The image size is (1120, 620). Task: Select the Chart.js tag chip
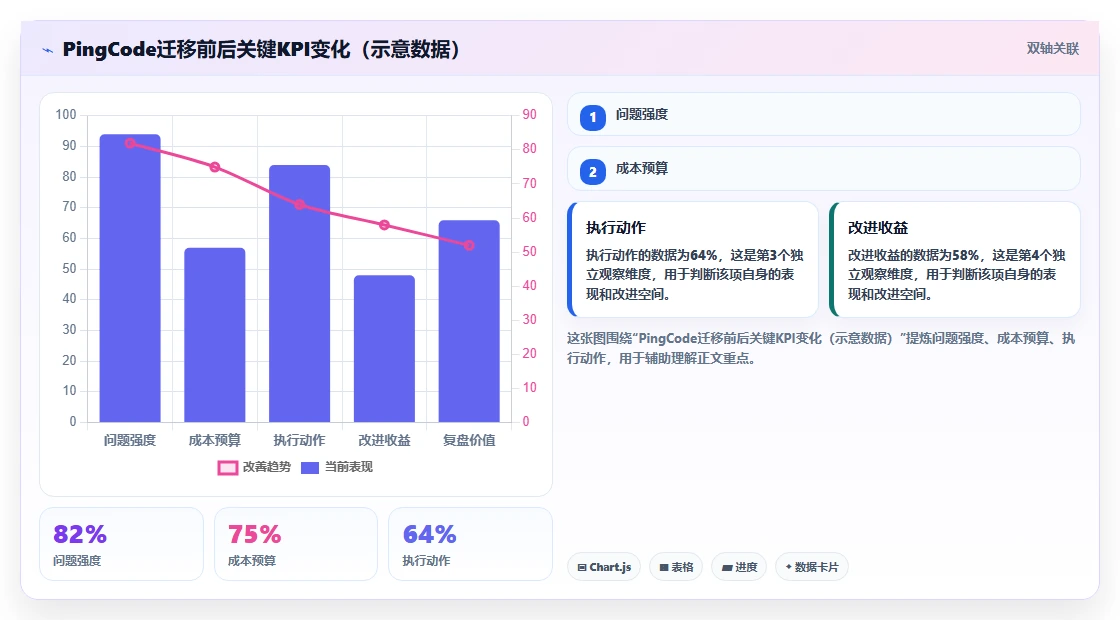pos(604,567)
